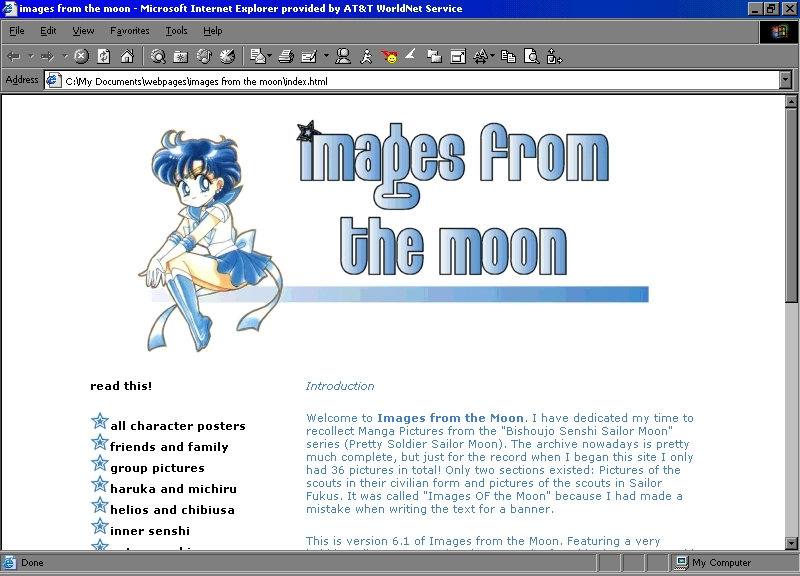Open the 'friends and family' link
Screen dimensions: 800x576
tap(169, 446)
